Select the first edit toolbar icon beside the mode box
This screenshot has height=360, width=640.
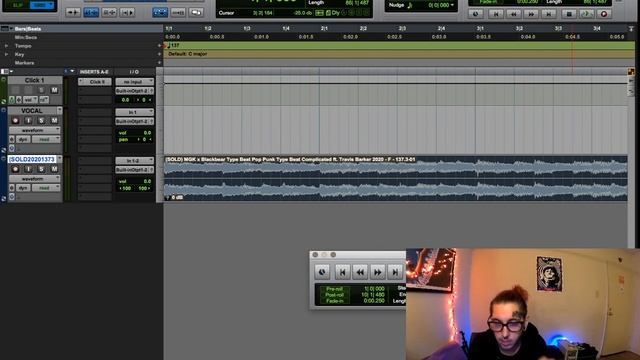[x=73, y=13]
